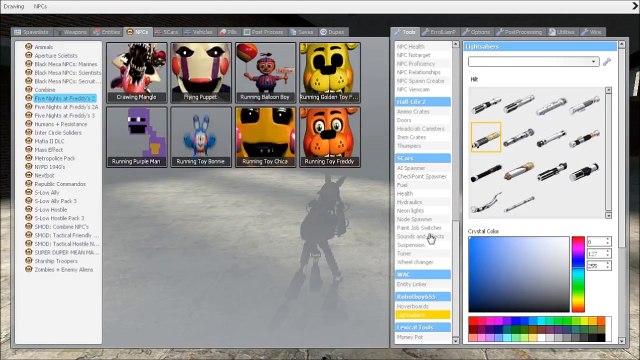This screenshot has height=360, width=640.
Task: Open the Drawing menu
Action: click(14, 7)
